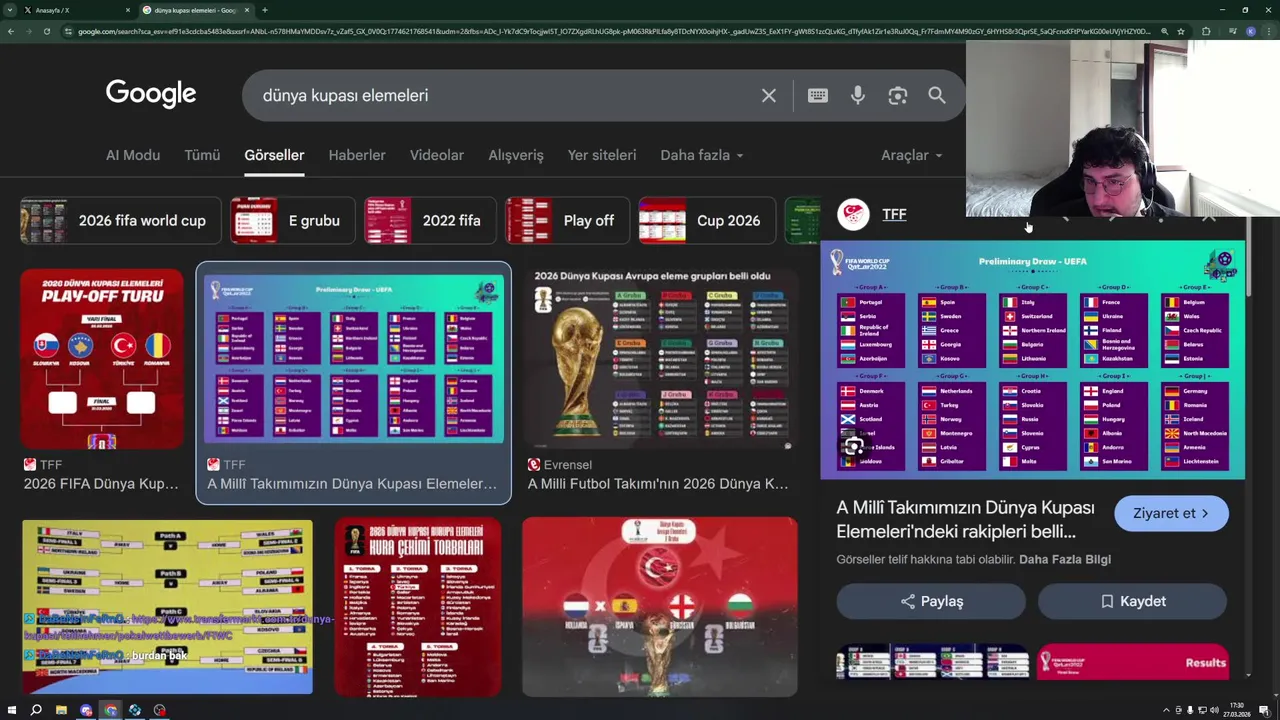This screenshot has width=1280, height=720.
Task: Open new browser tab with plus icon
Action: [264, 10]
